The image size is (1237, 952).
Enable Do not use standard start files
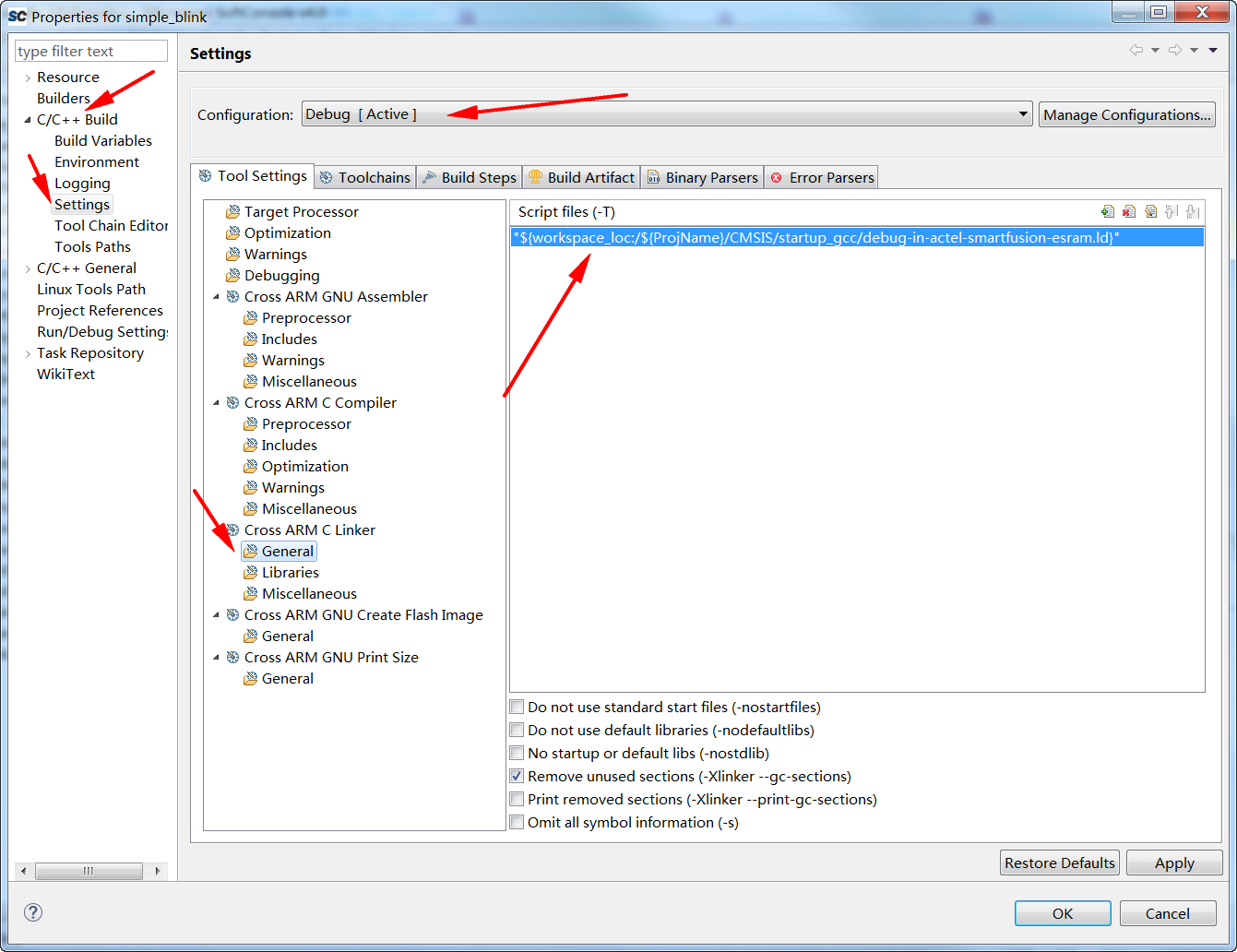coord(517,707)
